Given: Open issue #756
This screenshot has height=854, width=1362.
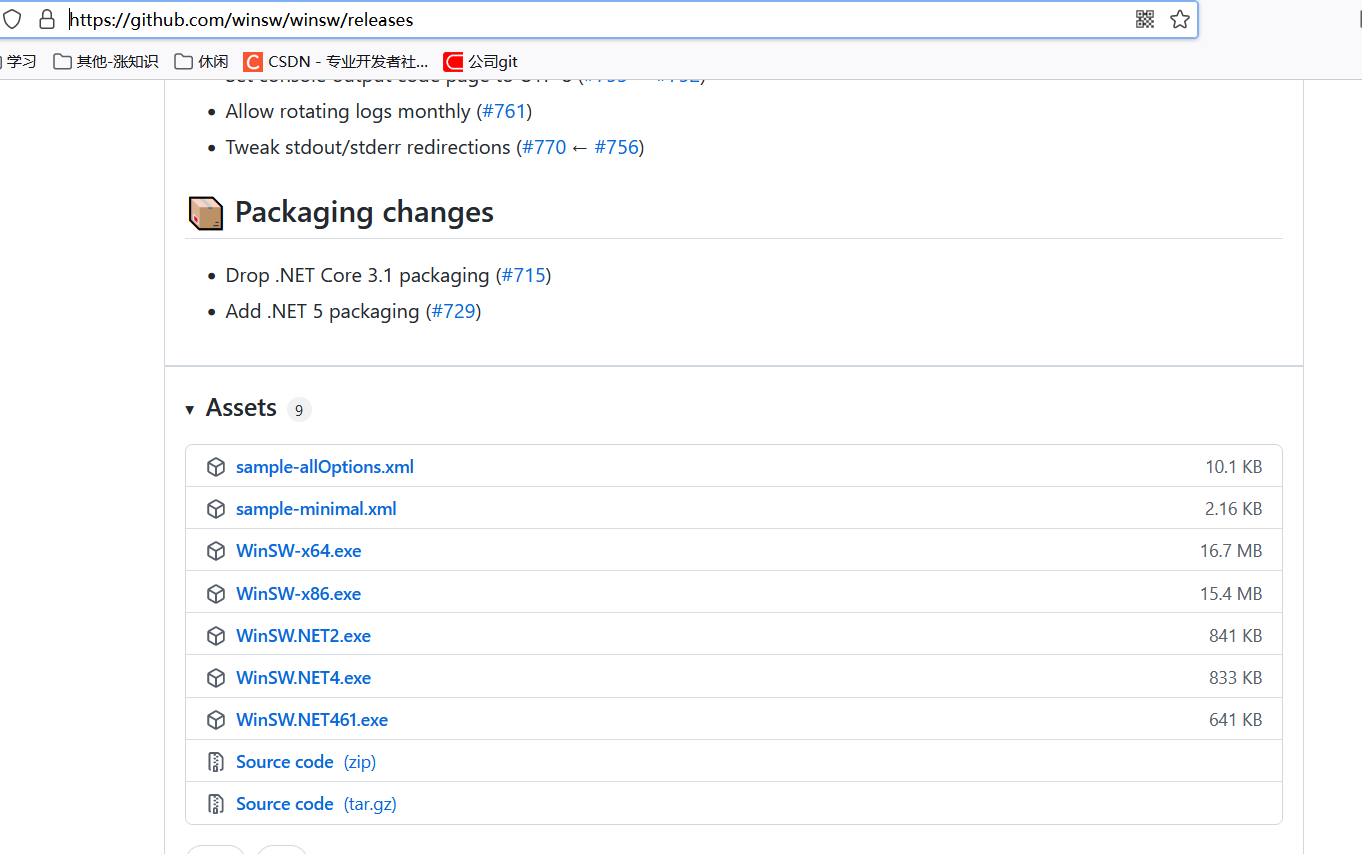Looking at the screenshot, I should click(x=616, y=147).
